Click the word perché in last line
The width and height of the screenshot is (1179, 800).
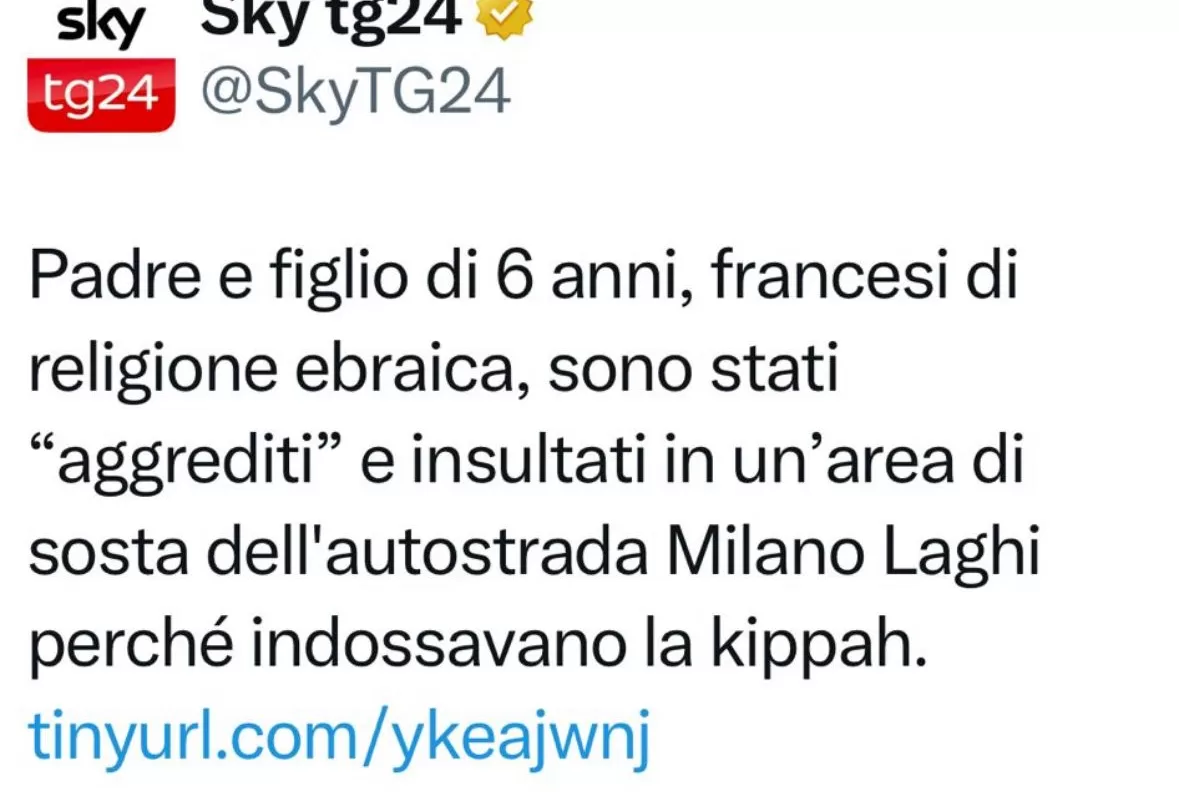pos(131,647)
